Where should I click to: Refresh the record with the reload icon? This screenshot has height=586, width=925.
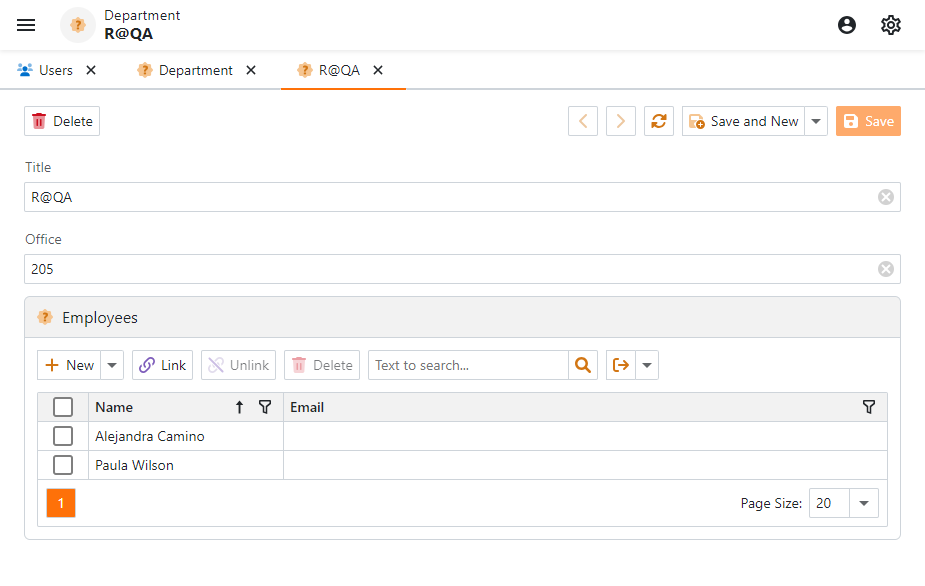(x=659, y=121)
